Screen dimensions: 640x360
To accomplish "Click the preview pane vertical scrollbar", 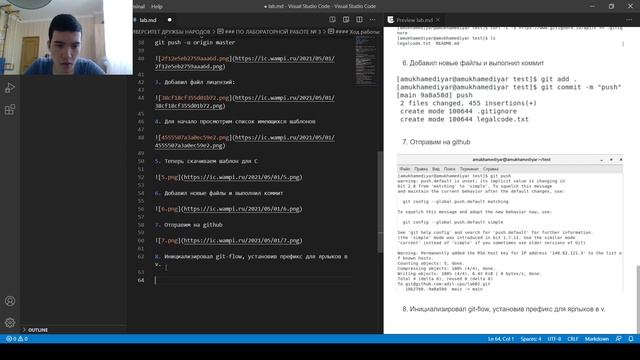I will point(638,299).
